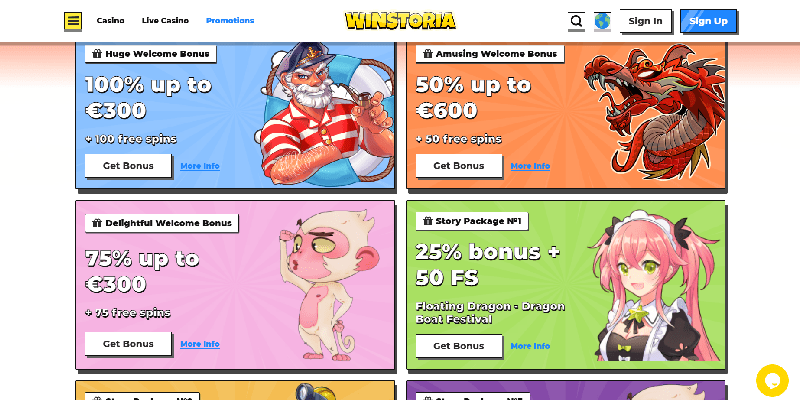
Task: More Info on Story Package №1
Action: coord(530,346)
